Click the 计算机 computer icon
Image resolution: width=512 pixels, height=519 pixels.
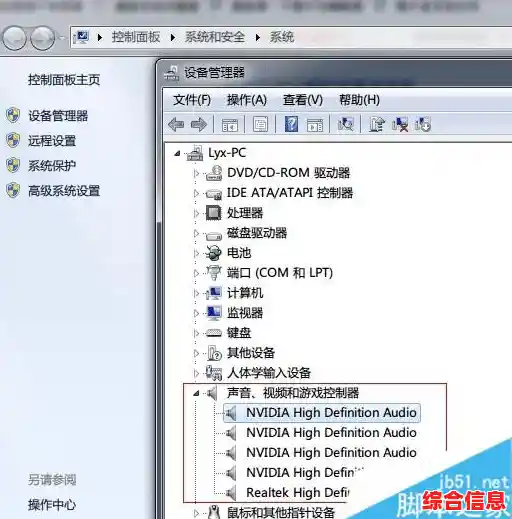tap(213, 293)
